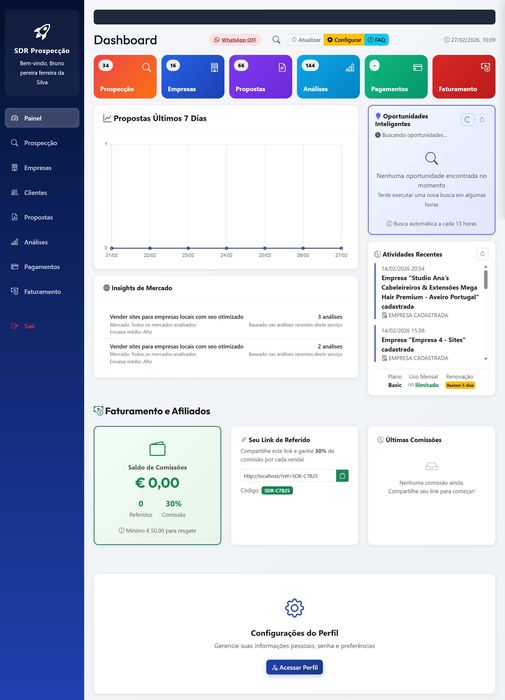Click the wallet icon in Saldo de Comissões
The height and width of the screenshot is (700, 505).
[158, 448]
